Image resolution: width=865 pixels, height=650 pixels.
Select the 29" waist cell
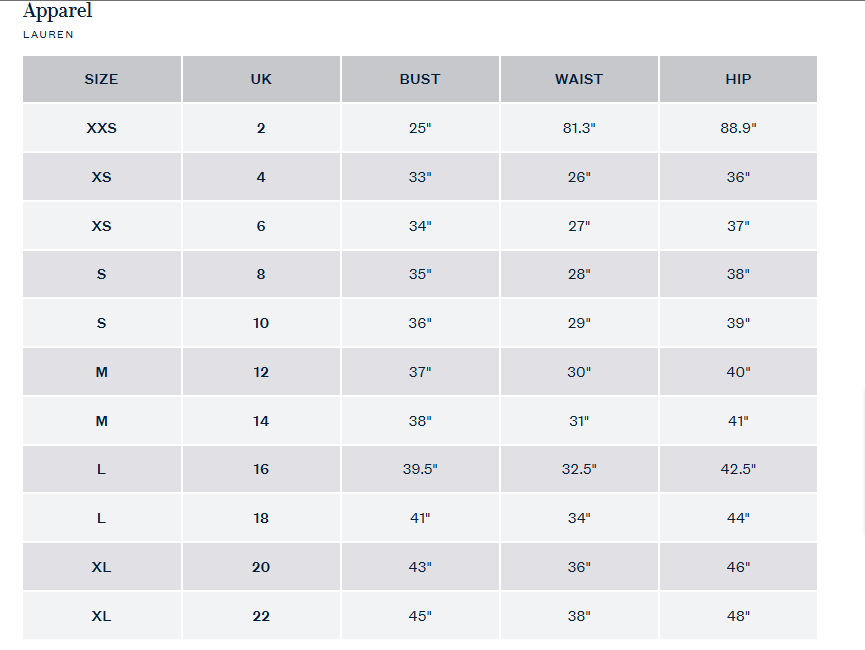(579, 323)
